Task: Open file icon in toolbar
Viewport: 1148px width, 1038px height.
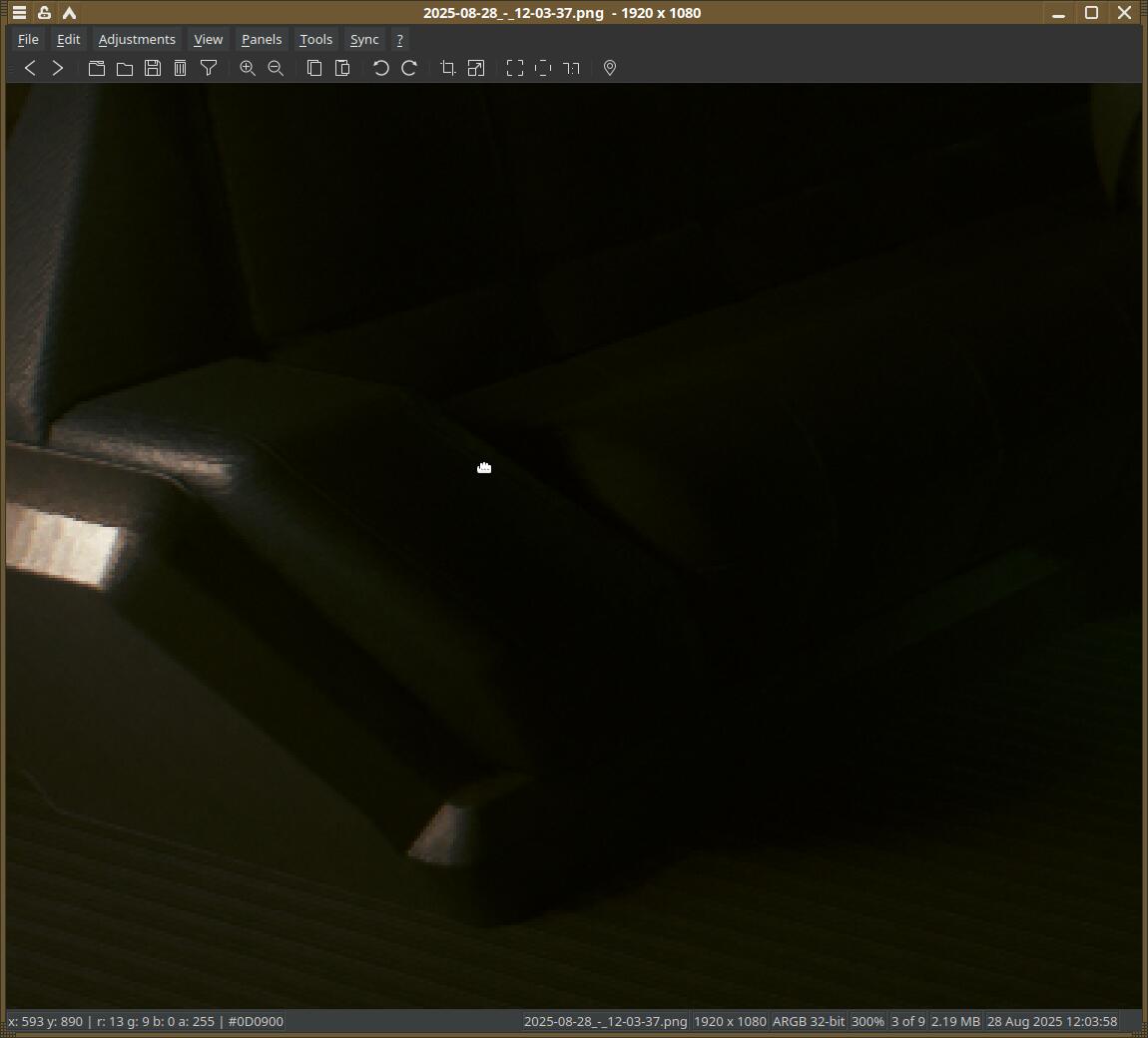Action: coord(97,68)
